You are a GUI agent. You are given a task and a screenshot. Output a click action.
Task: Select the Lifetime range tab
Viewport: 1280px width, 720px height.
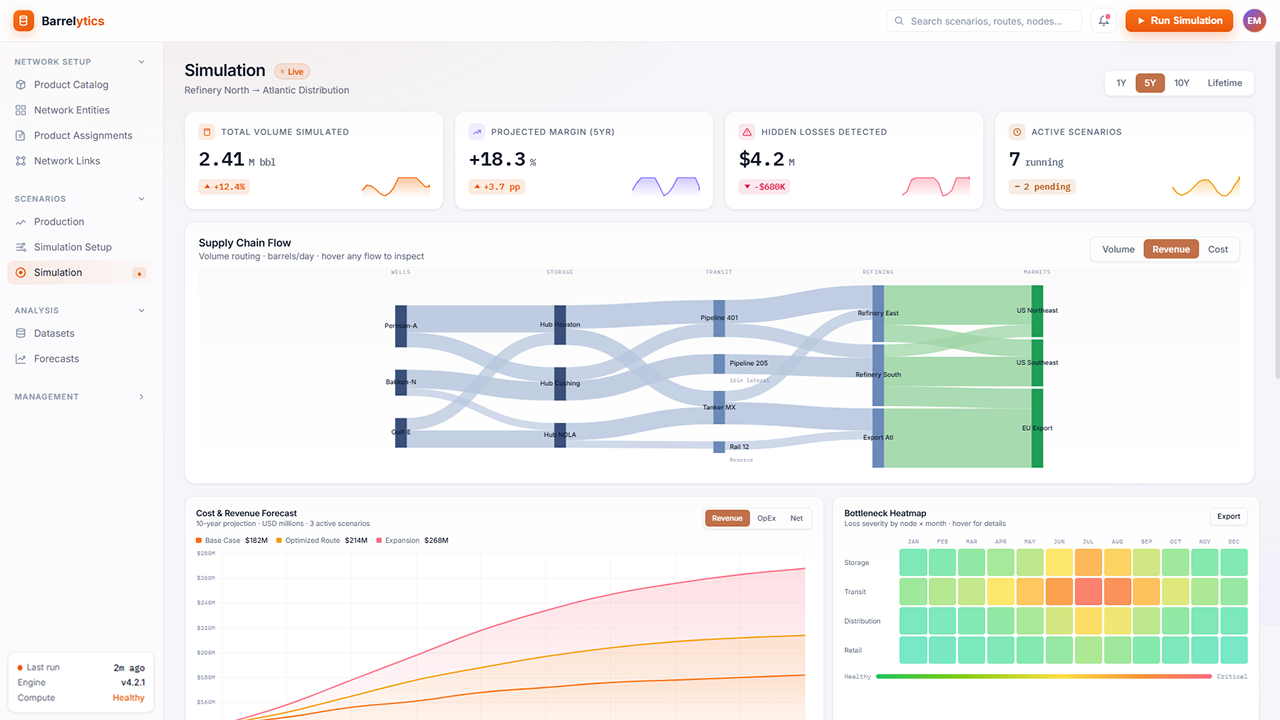point(1224,83)
